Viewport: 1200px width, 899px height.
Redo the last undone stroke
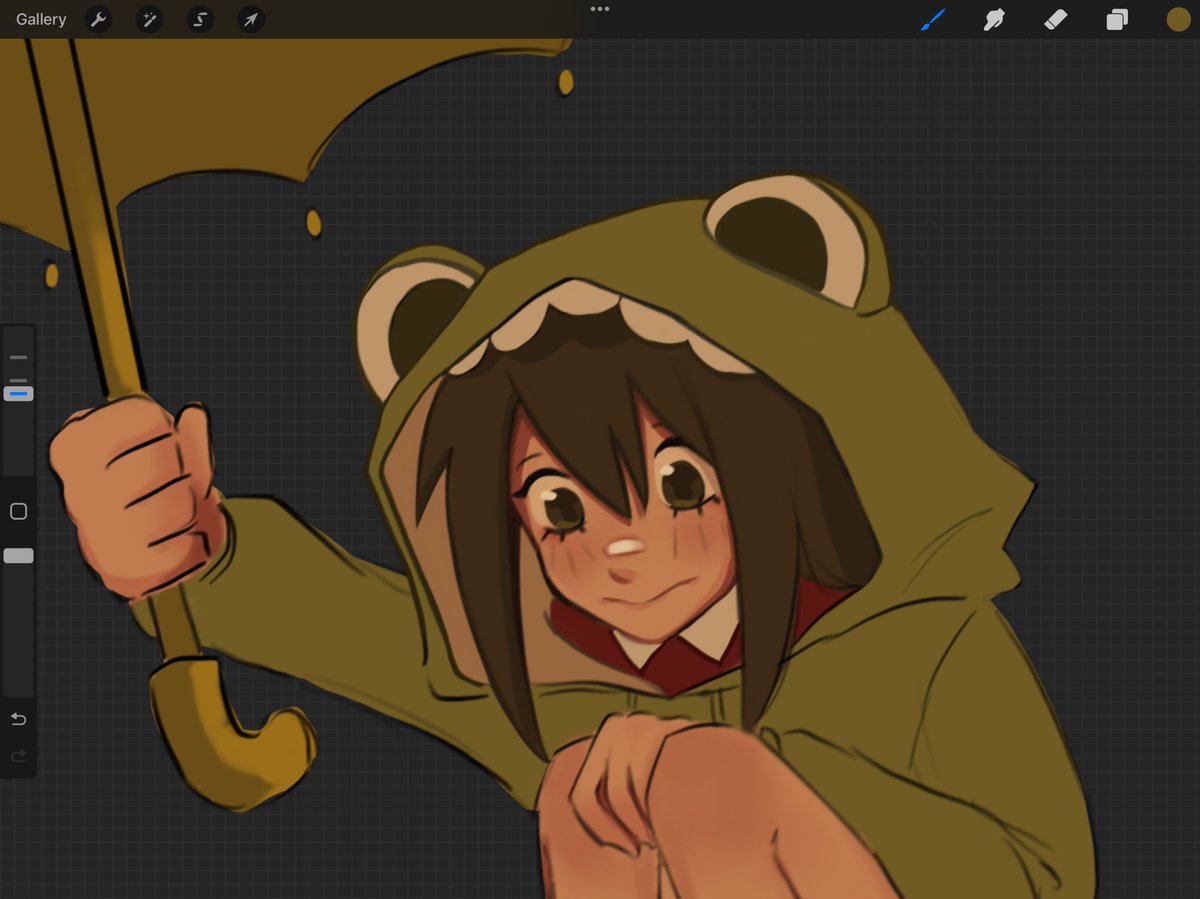point(18,757)
